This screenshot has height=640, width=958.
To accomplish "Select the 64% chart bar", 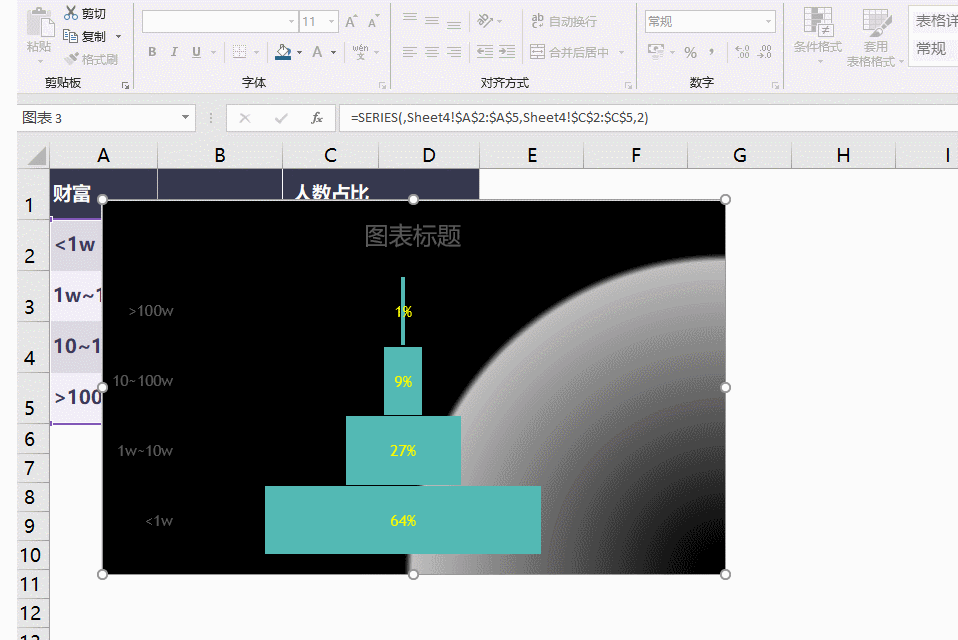I will click(x=403, y=520).
